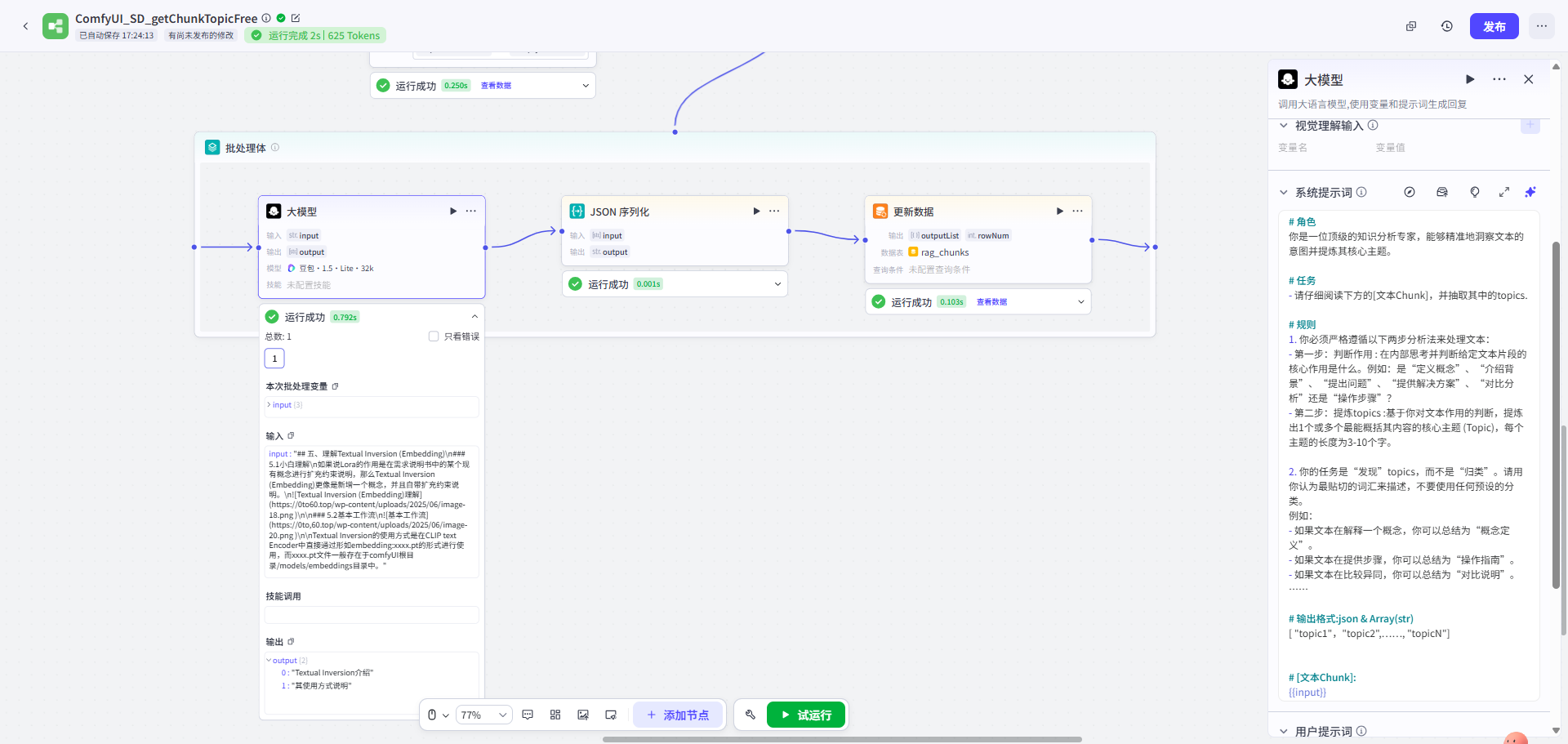Open the three-dot menu on the 大模型 side panel
This screenshot has width=1568, height=744.
1499,79
